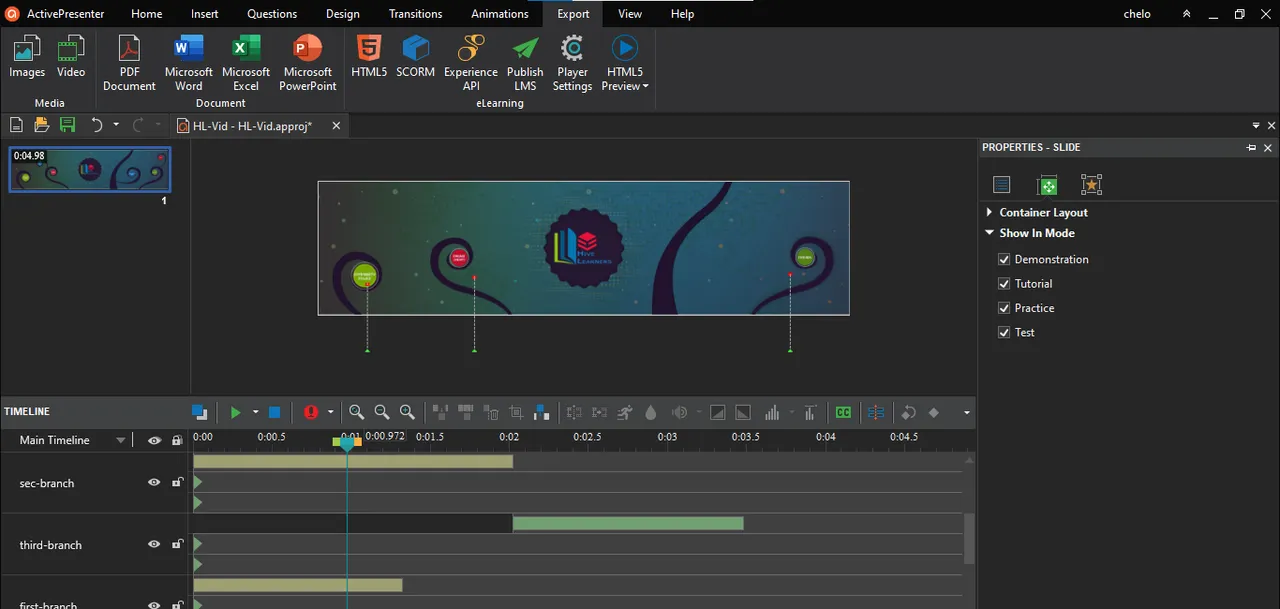The width and height of the screenshot is (1280, 609).
Task: Click the blue overlapping-squares timeline icon
Action: point(200,412)
